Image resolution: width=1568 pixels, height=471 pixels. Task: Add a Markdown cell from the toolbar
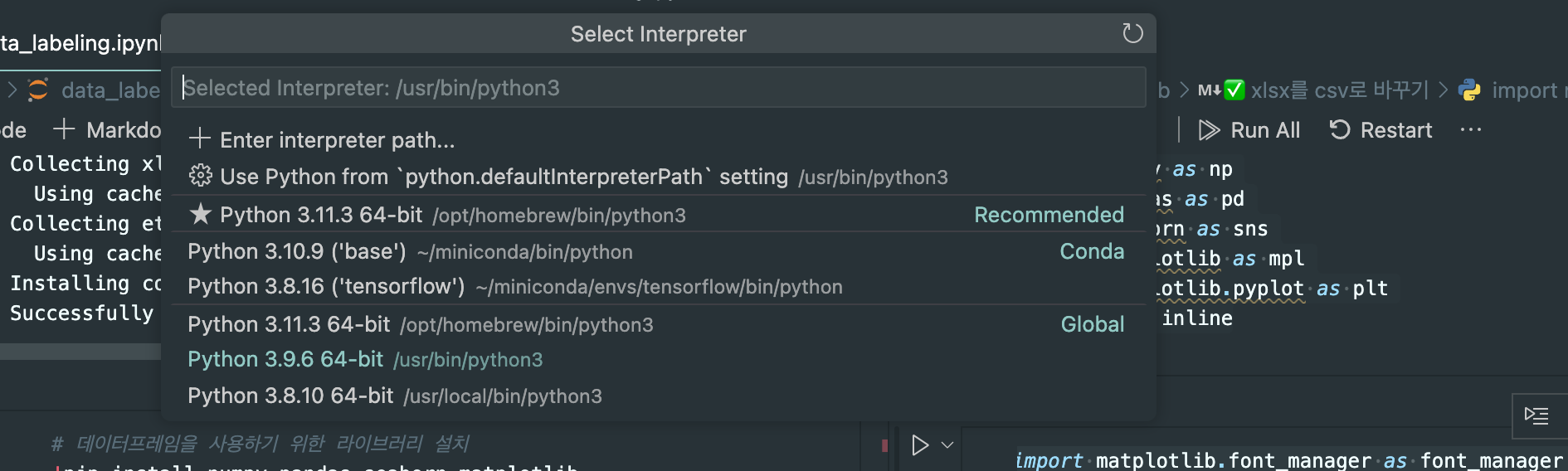pyautogui.click(x=108, y=130)
